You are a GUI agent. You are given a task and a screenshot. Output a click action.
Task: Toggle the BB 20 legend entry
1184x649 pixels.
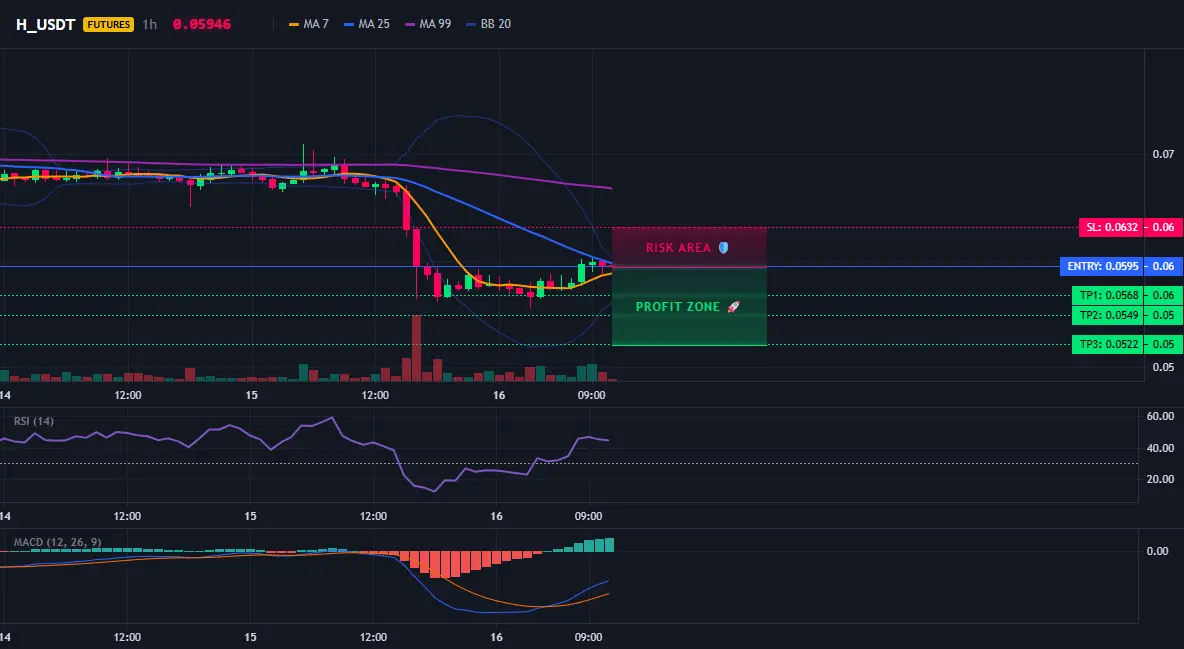tap(489, 24)
